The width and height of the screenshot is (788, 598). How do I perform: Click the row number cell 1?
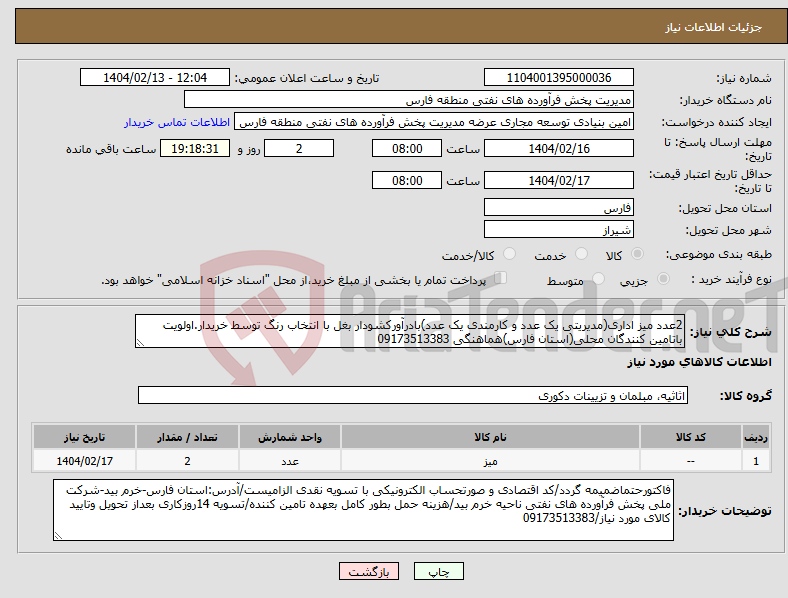(756, 461)
